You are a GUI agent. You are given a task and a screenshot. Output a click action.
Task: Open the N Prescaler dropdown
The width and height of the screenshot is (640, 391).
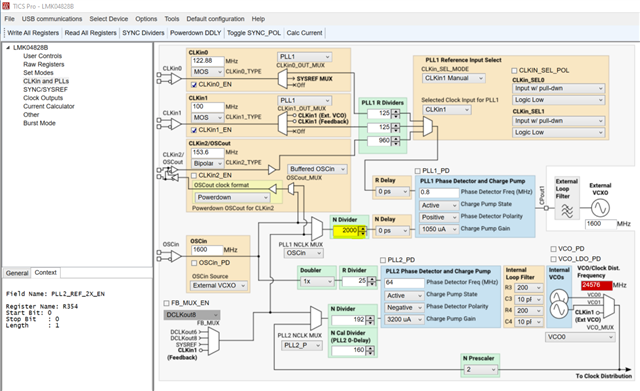pos(481,370)
